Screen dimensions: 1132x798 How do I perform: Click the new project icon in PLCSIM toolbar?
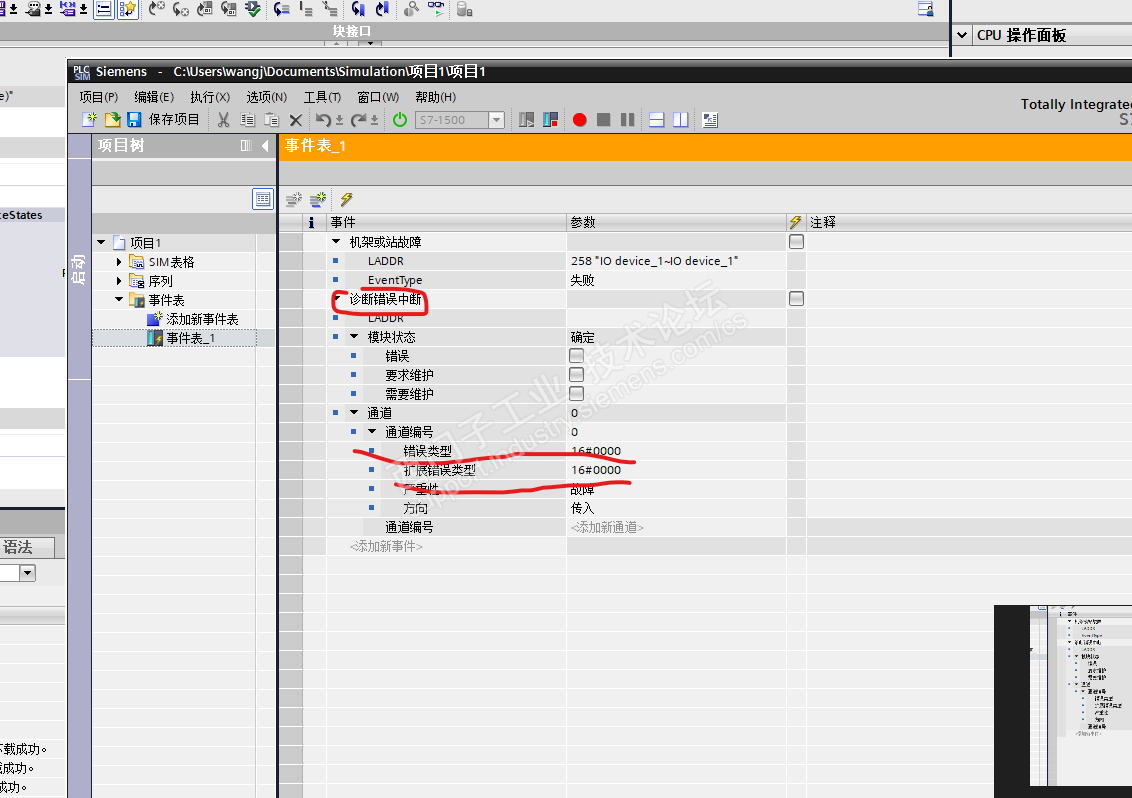click(x=89, y=120)
